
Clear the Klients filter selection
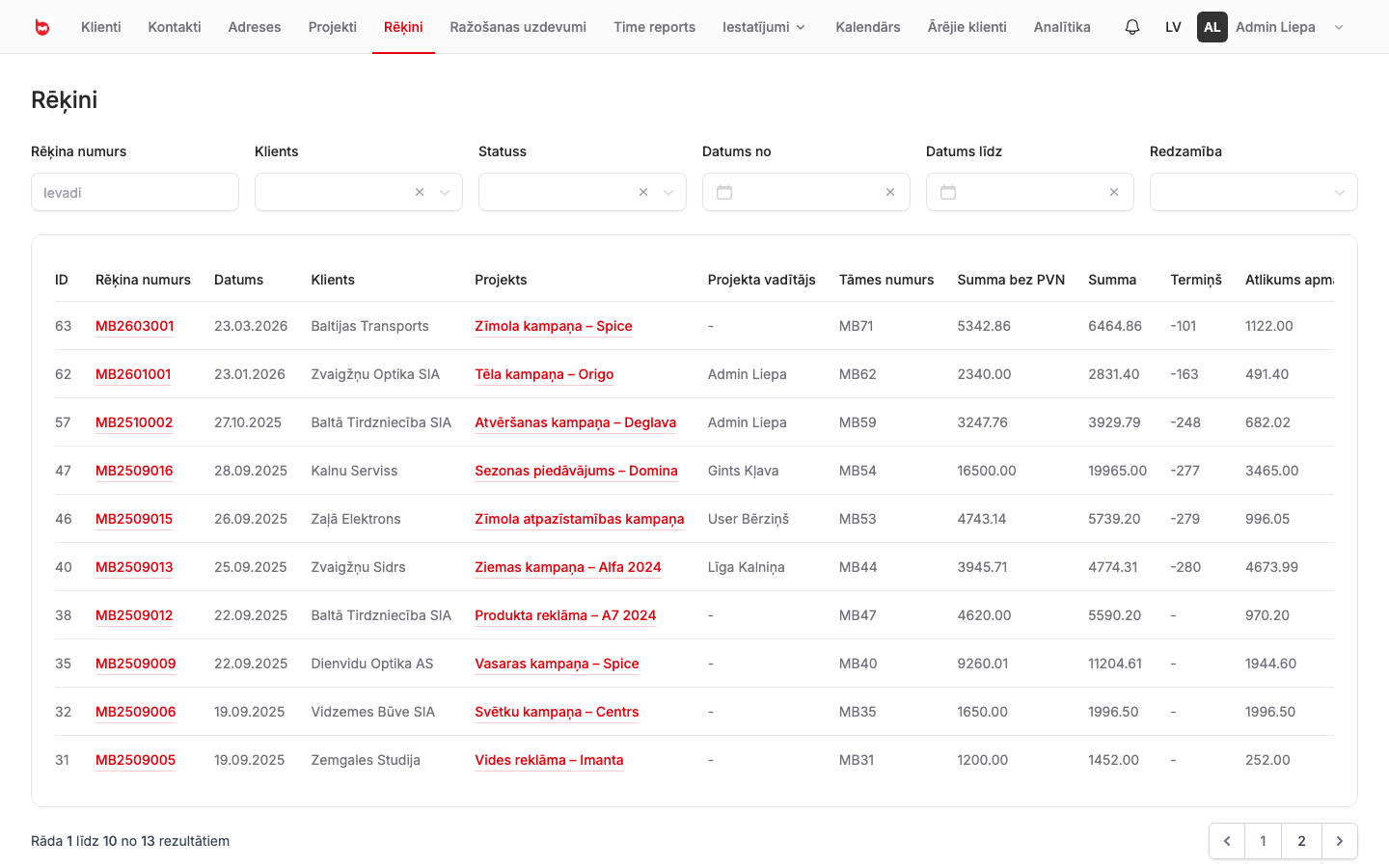pyautogui.click(x=420, y=192)
